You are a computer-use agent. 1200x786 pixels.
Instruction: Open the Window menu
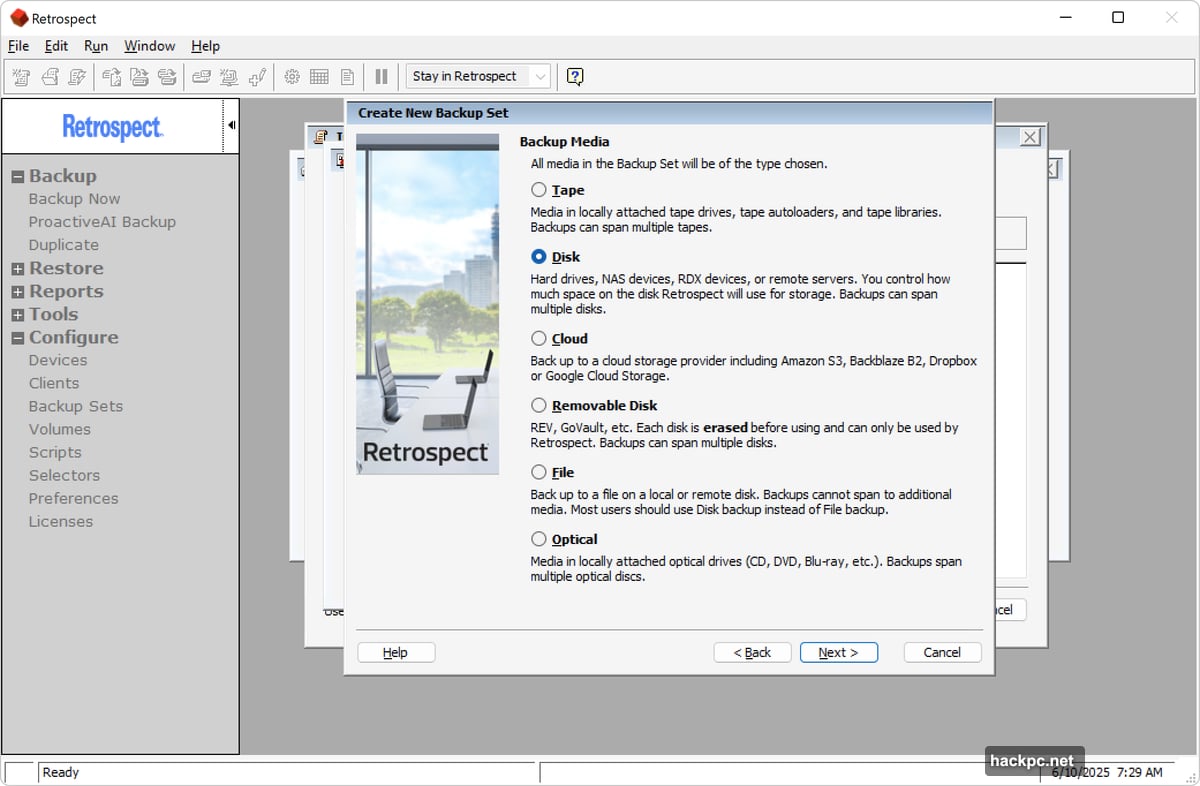point(149,46)
